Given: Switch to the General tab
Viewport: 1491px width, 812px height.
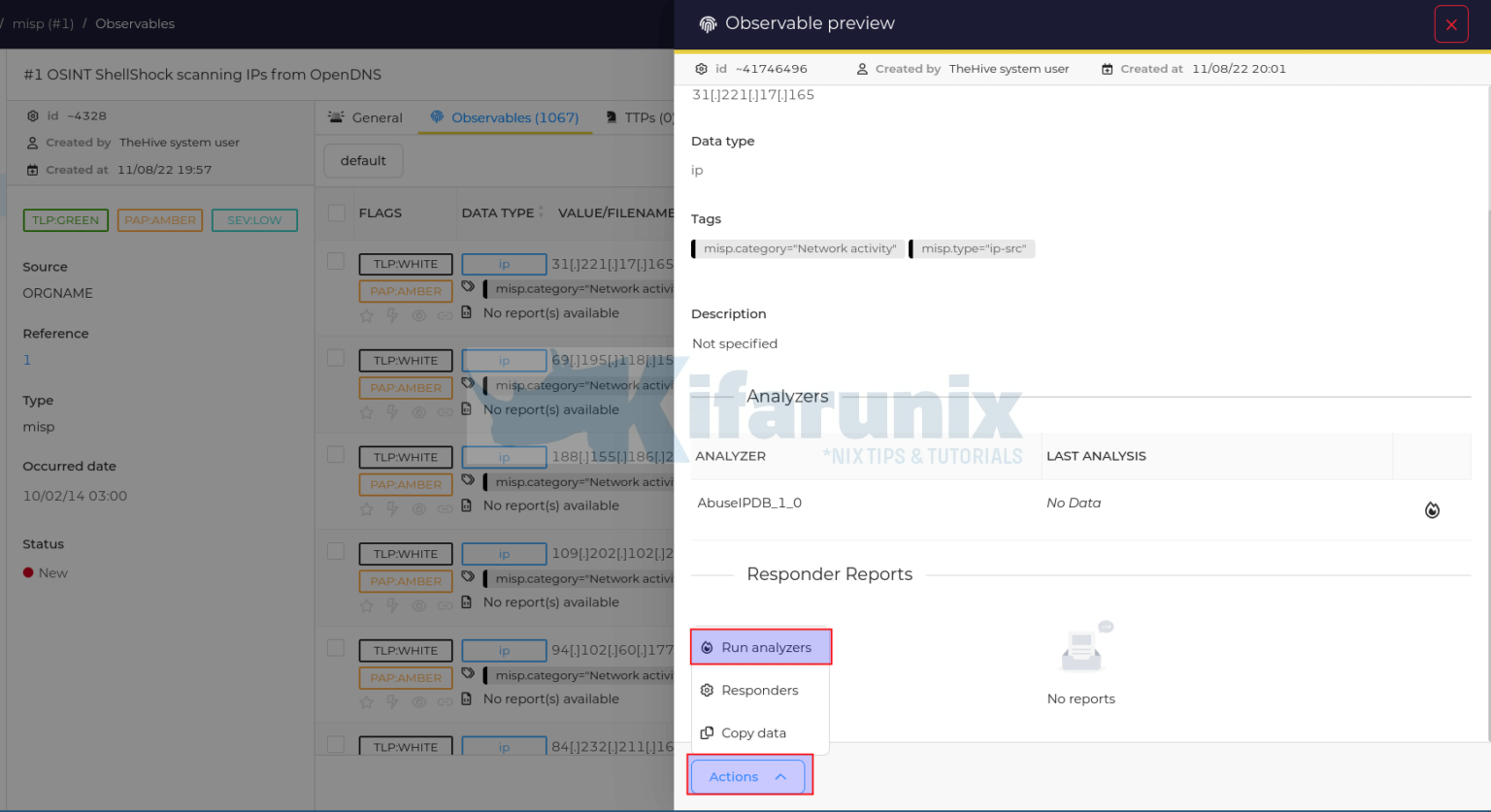Looking at the screenshot, I should point(375,116).
